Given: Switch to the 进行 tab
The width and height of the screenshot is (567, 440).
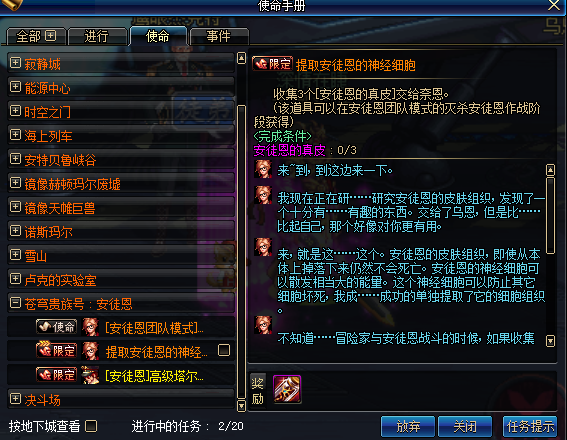Looking at the screenshot, I should [x=97, y=36].
